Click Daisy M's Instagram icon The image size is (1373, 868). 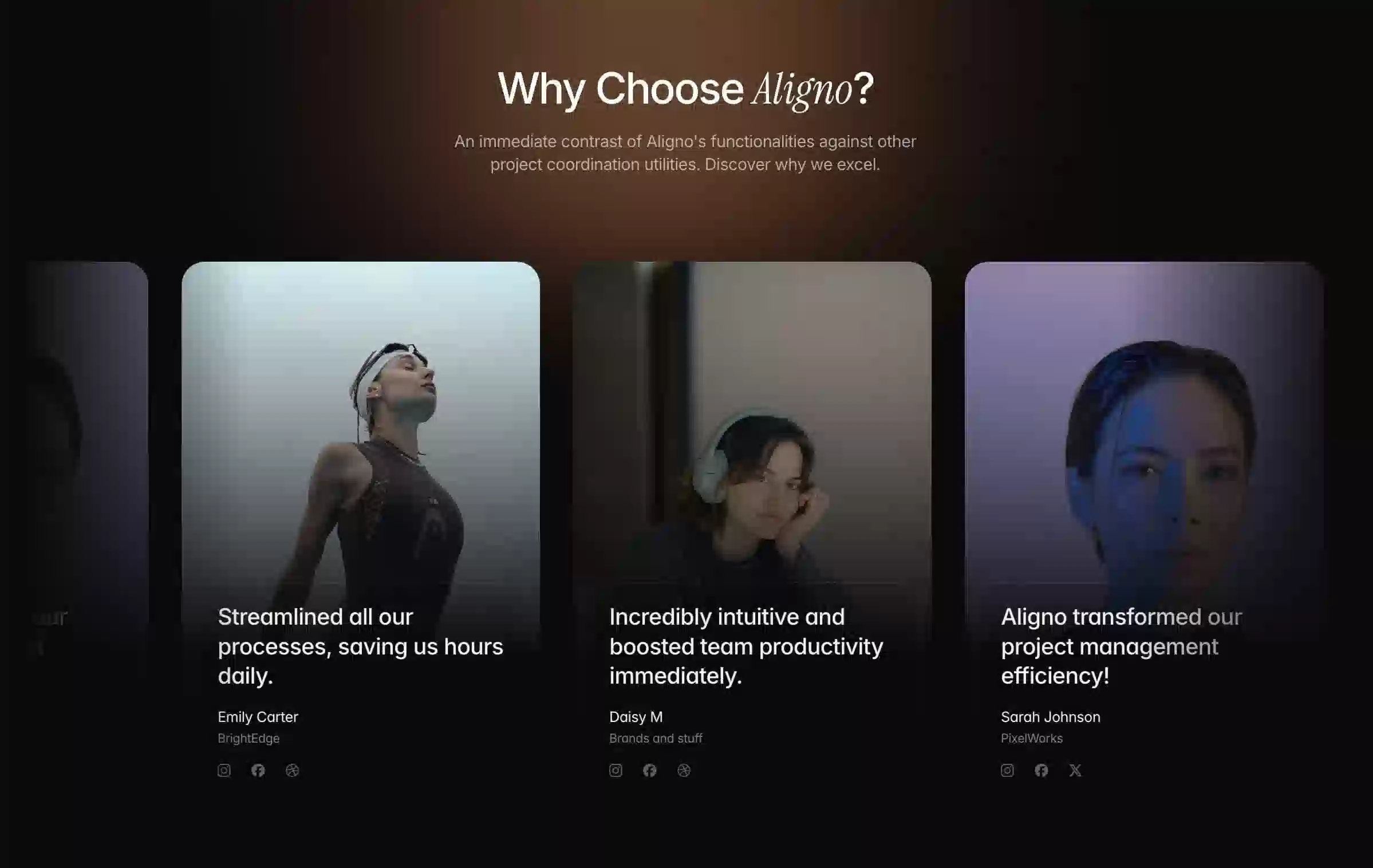point(616,770)
